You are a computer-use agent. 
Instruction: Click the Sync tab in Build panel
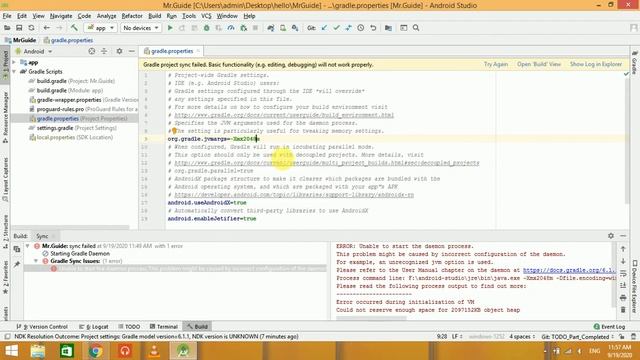coord(42,236)
